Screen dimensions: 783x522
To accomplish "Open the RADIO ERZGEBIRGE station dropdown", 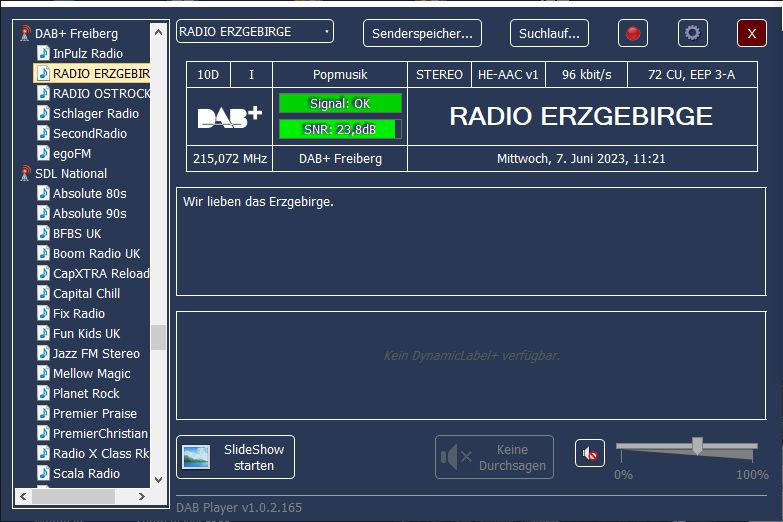I will click(255, 32).
